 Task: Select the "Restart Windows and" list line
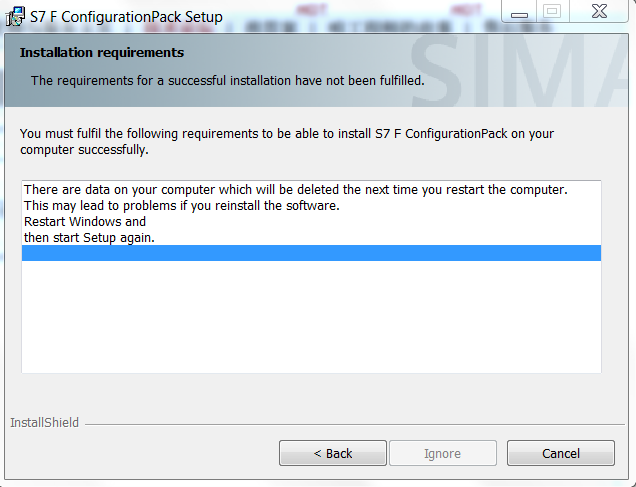(x=85, y=221)
